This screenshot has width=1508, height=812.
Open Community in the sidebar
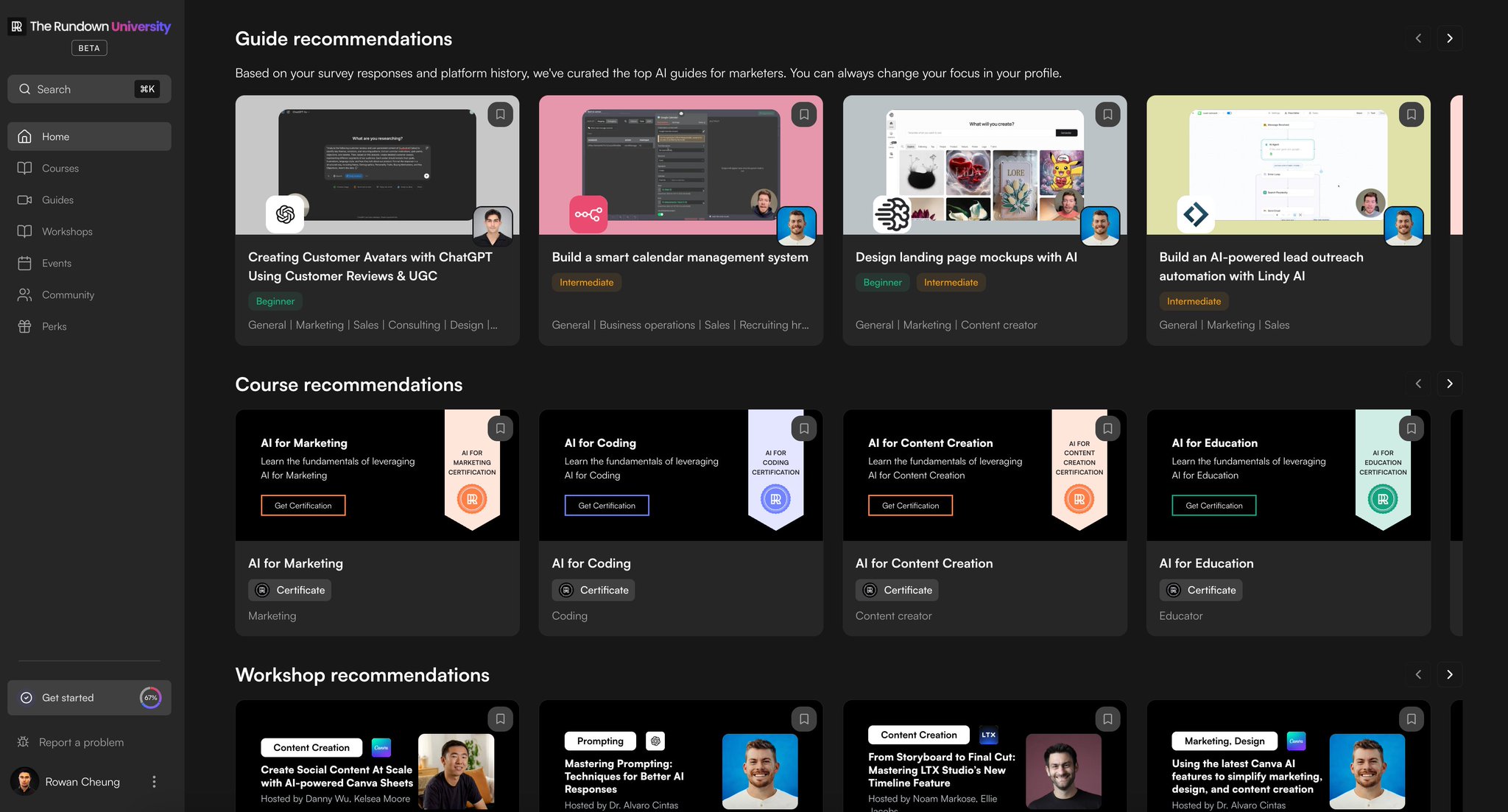click(89, 294)
